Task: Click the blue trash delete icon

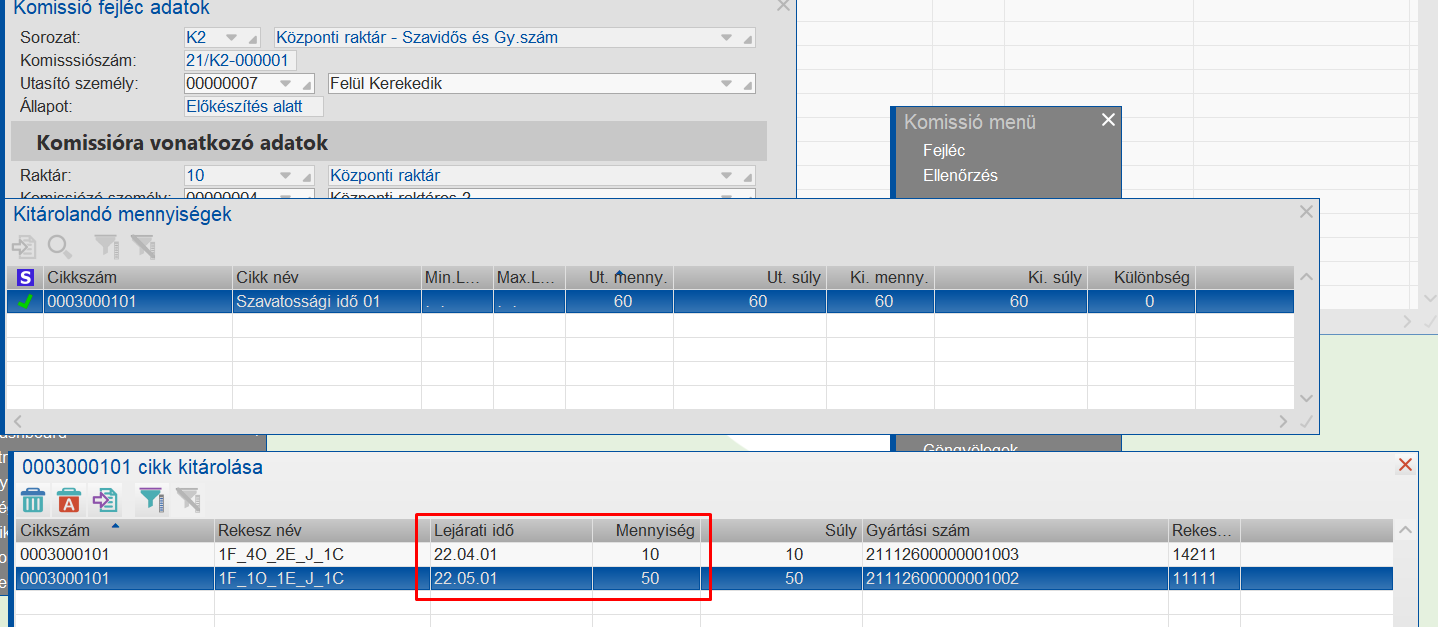Action: pyautogui.click(x=33, y=499)
